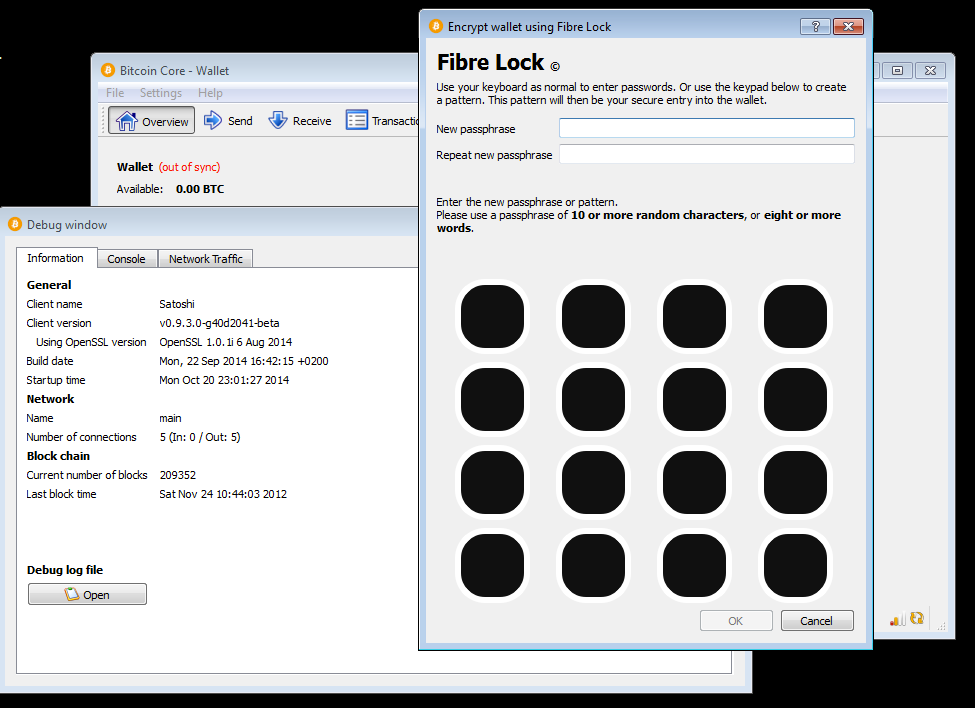Tap keypad button in second row, fourth column
975x708 pixels.
point(795,399)
